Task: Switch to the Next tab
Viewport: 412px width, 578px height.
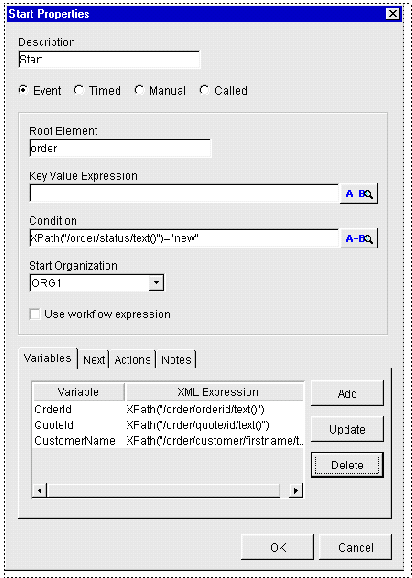Action: 94,359
